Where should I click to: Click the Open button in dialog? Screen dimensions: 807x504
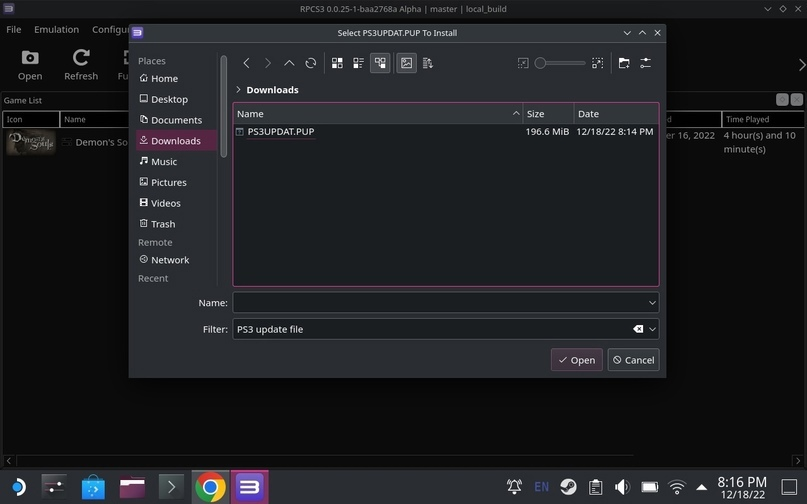(577, 360)
